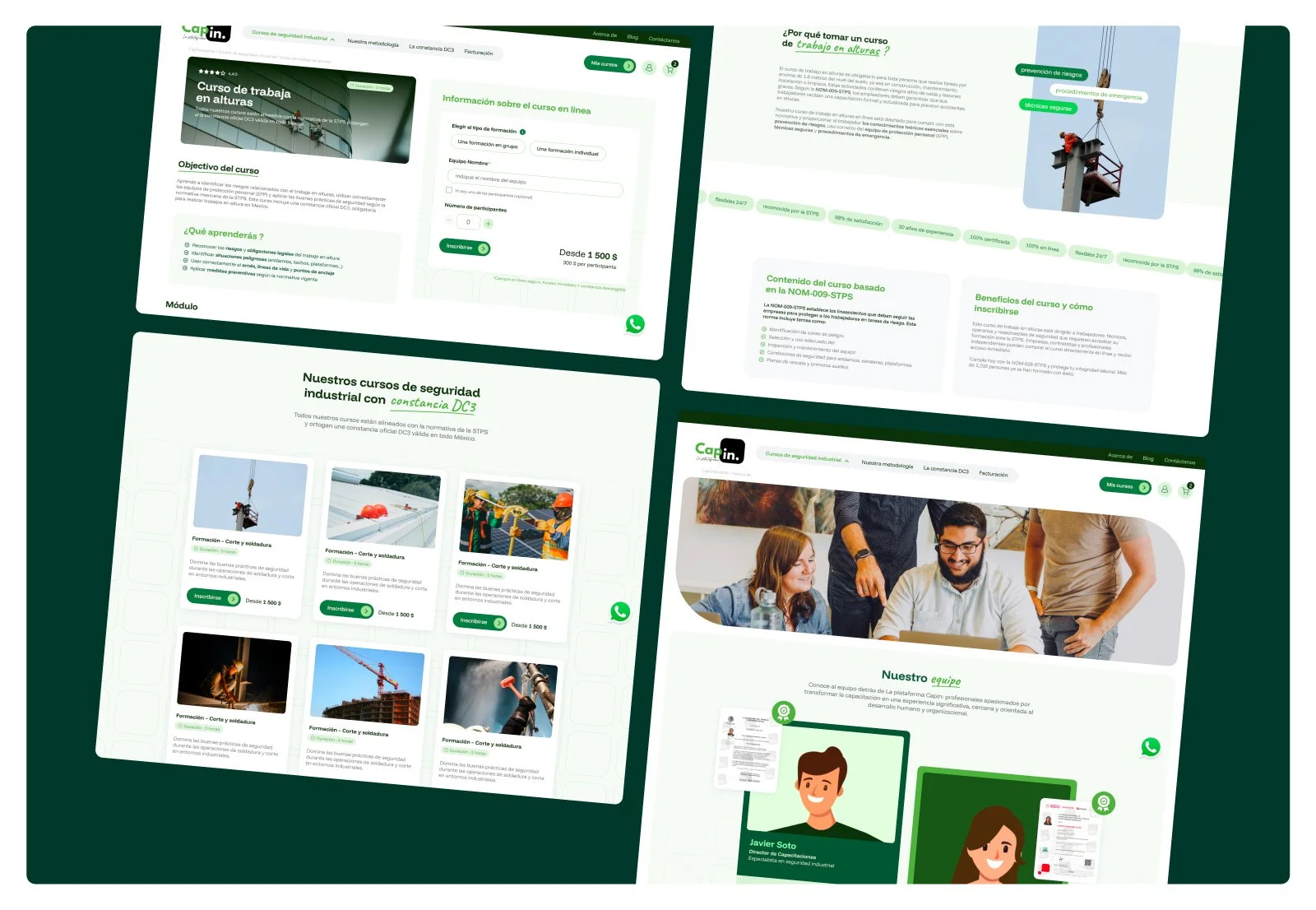Screen dimensions: 1316x910
Task: Click the WhatsApp icon on the course detail page
Action: (635, 324)
